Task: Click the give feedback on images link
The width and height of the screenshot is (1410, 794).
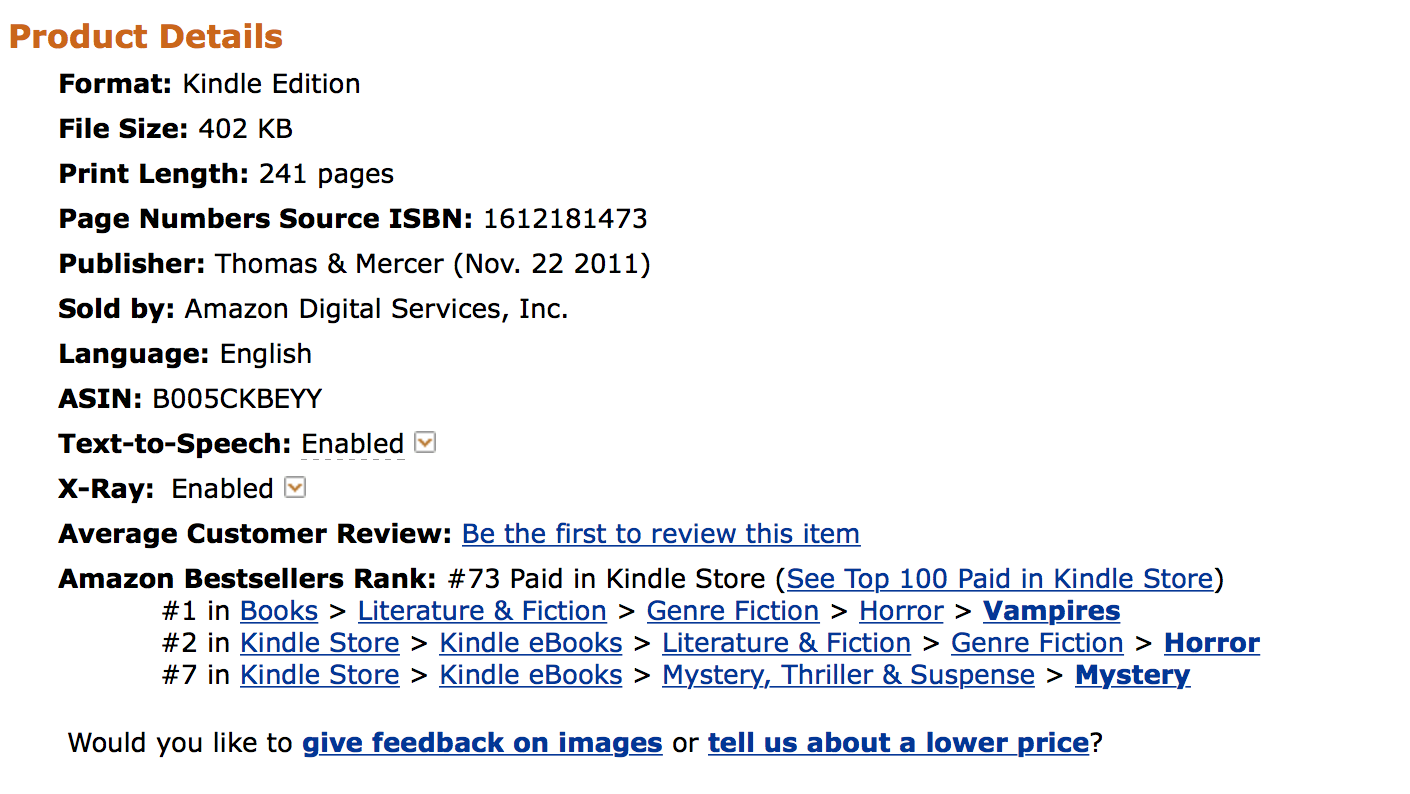Action: pos(482,743)
